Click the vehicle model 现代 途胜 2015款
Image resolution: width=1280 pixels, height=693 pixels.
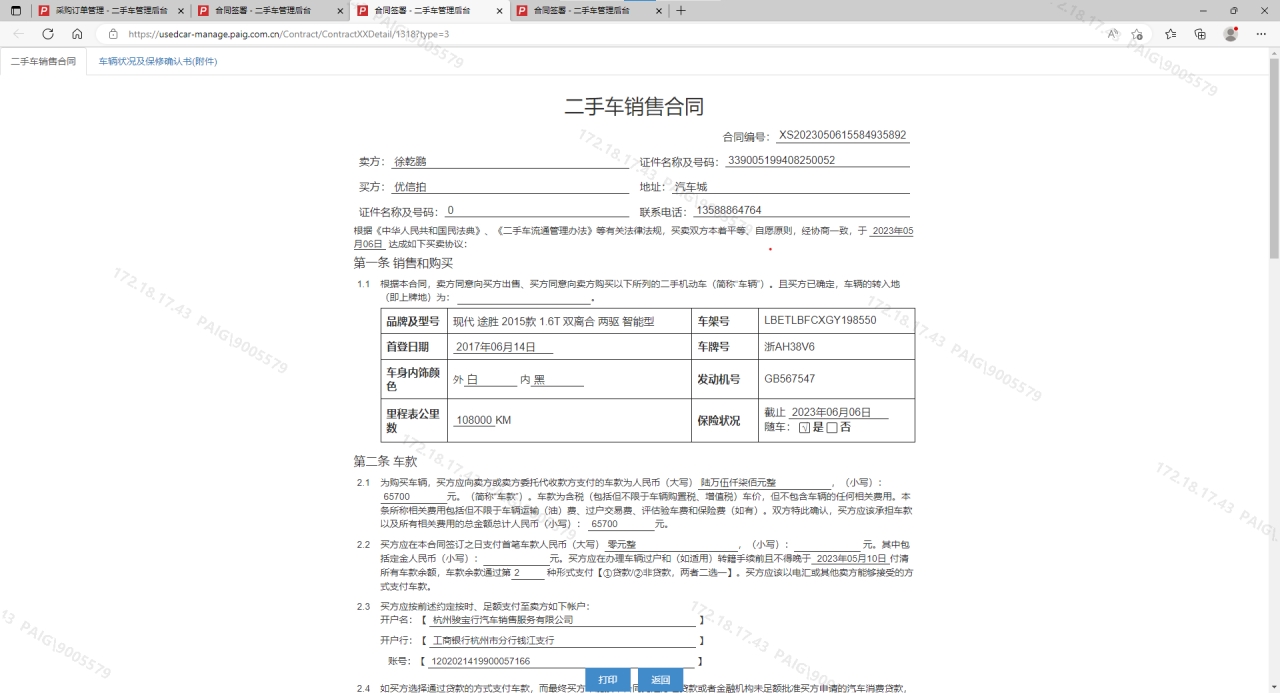(553, 321)
